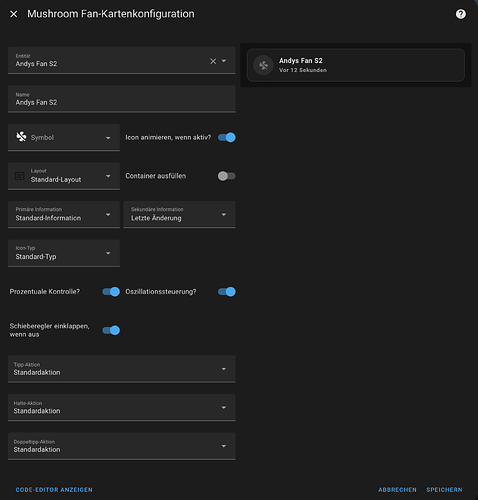Click the layout icon beside Standard-Layout

coord(20,176)
